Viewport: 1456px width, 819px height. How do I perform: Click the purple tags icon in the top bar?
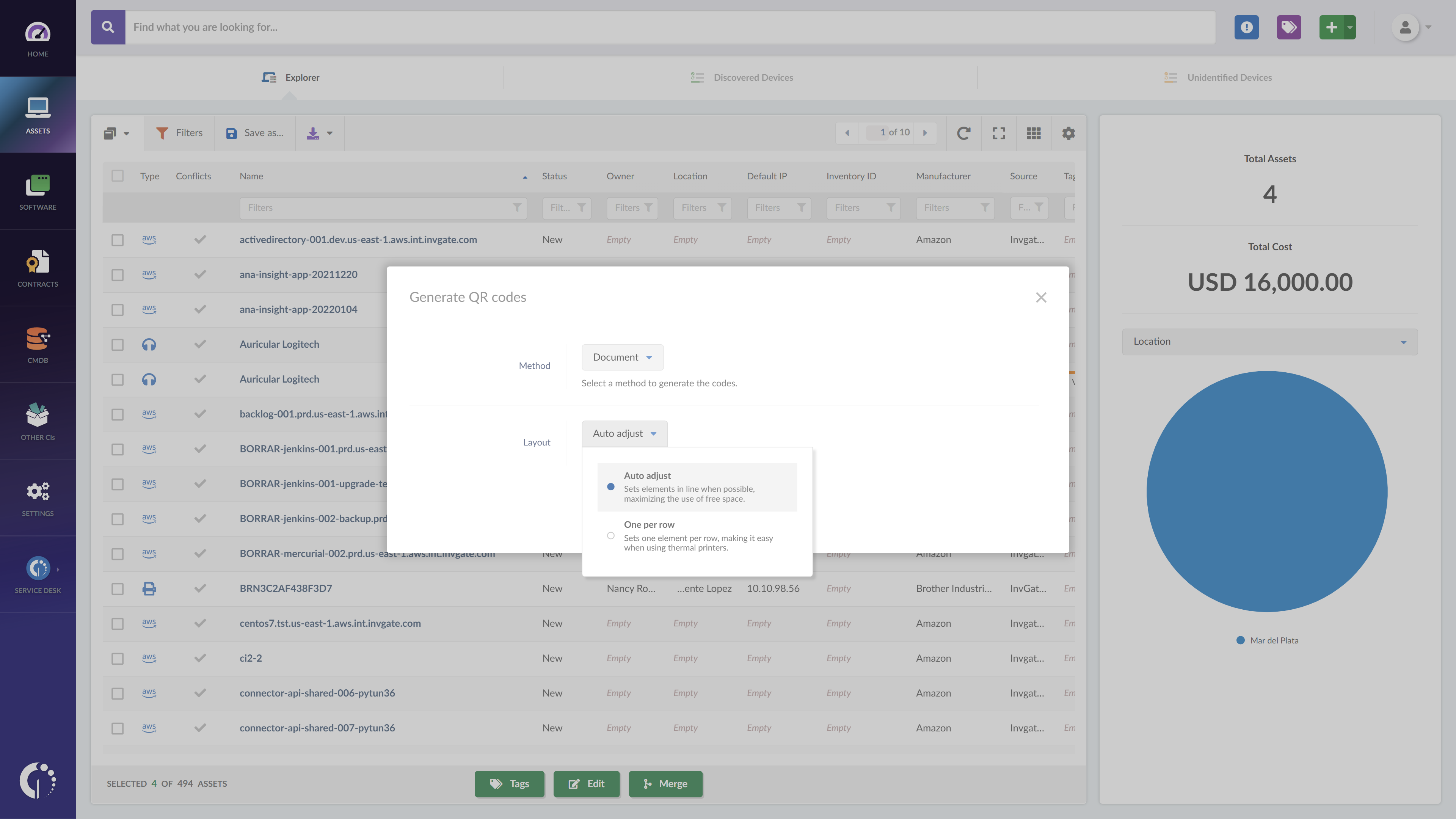pos(1289,27)
